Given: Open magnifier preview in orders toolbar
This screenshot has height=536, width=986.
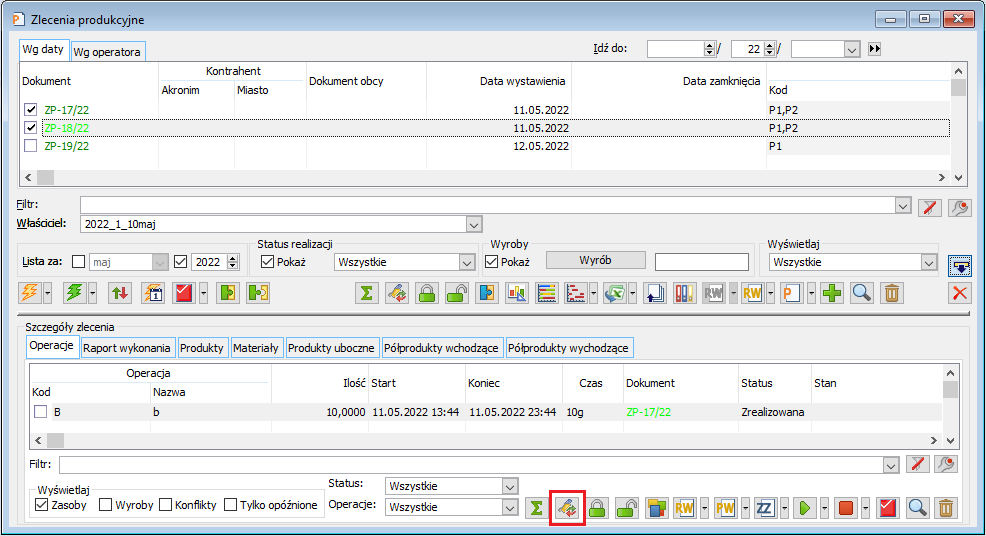Looking at the screenshot, I should (x=861, y=293).
